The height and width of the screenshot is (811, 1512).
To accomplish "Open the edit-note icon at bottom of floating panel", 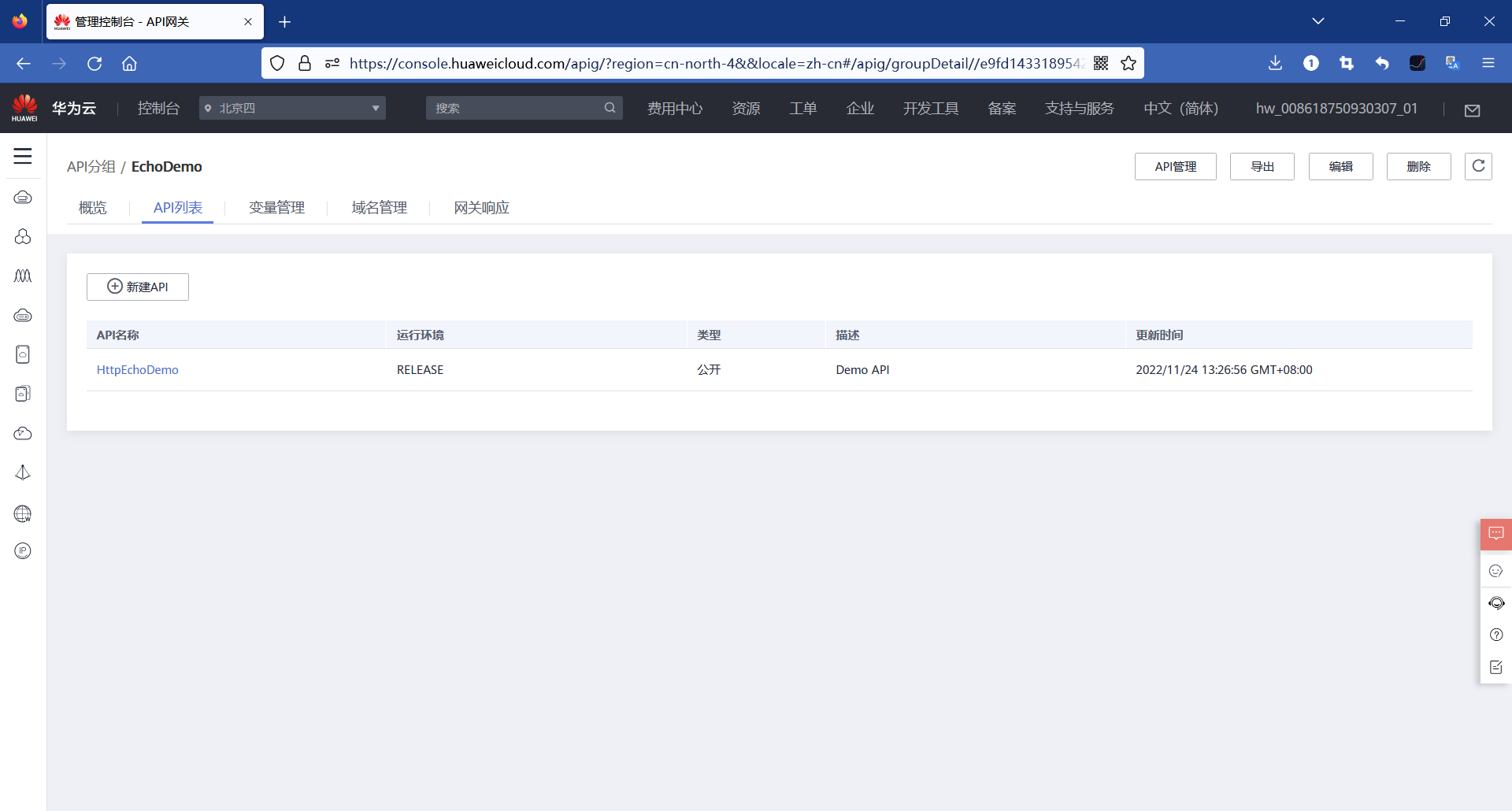I will pyautogui.click(x=1496, y=667).
